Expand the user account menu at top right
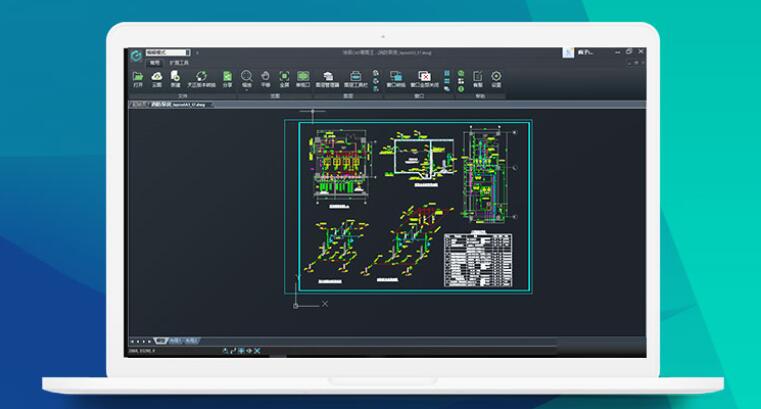761x409 pixels. pyautogui.click(x=588, y=52)
